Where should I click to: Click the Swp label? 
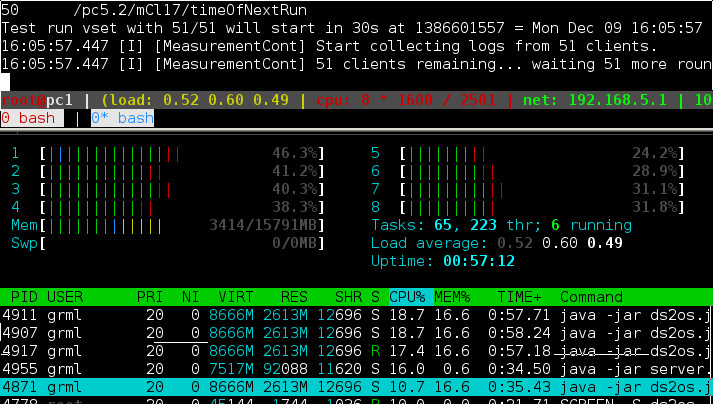click(x=24, y=243)
